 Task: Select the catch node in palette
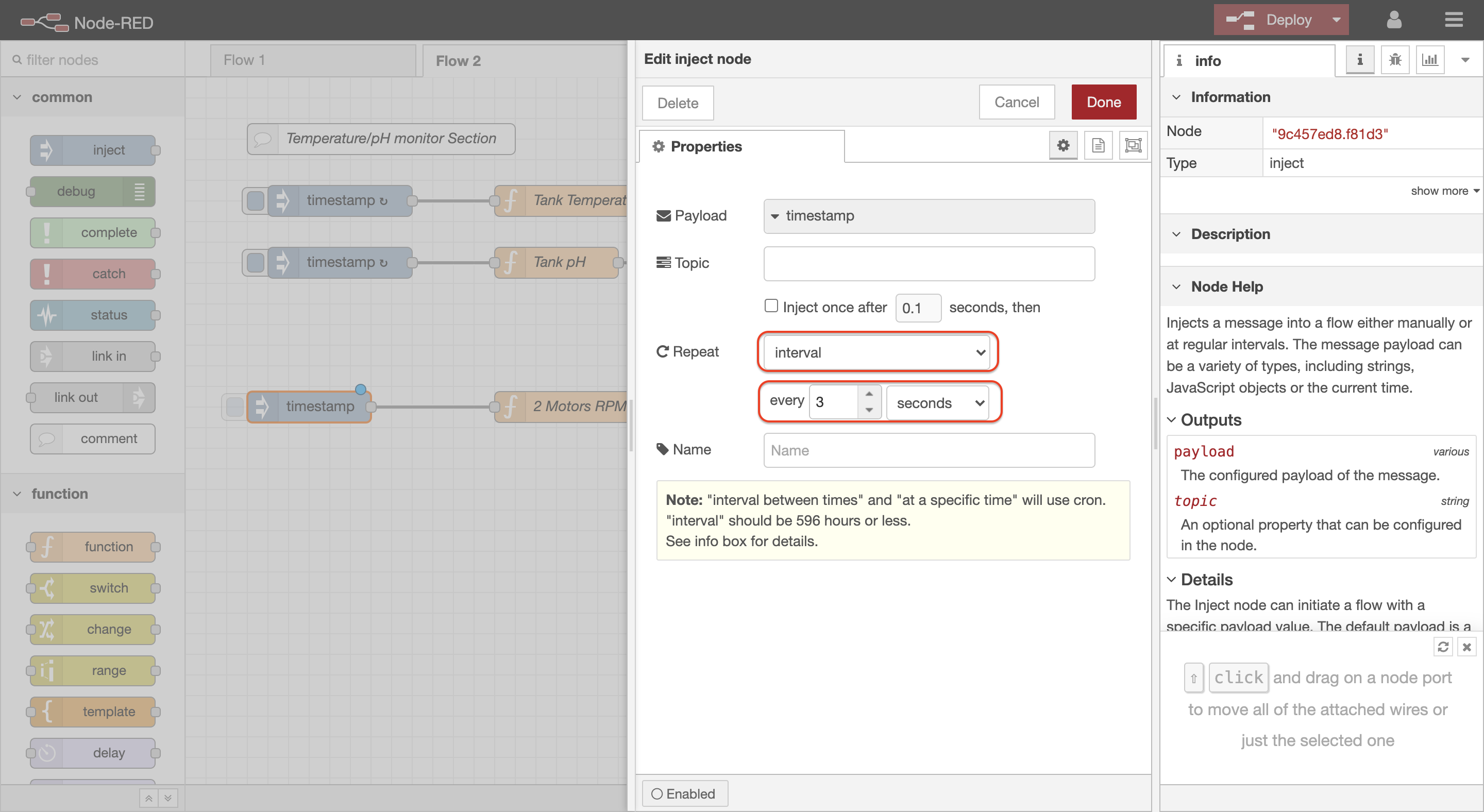coord(93,274)
